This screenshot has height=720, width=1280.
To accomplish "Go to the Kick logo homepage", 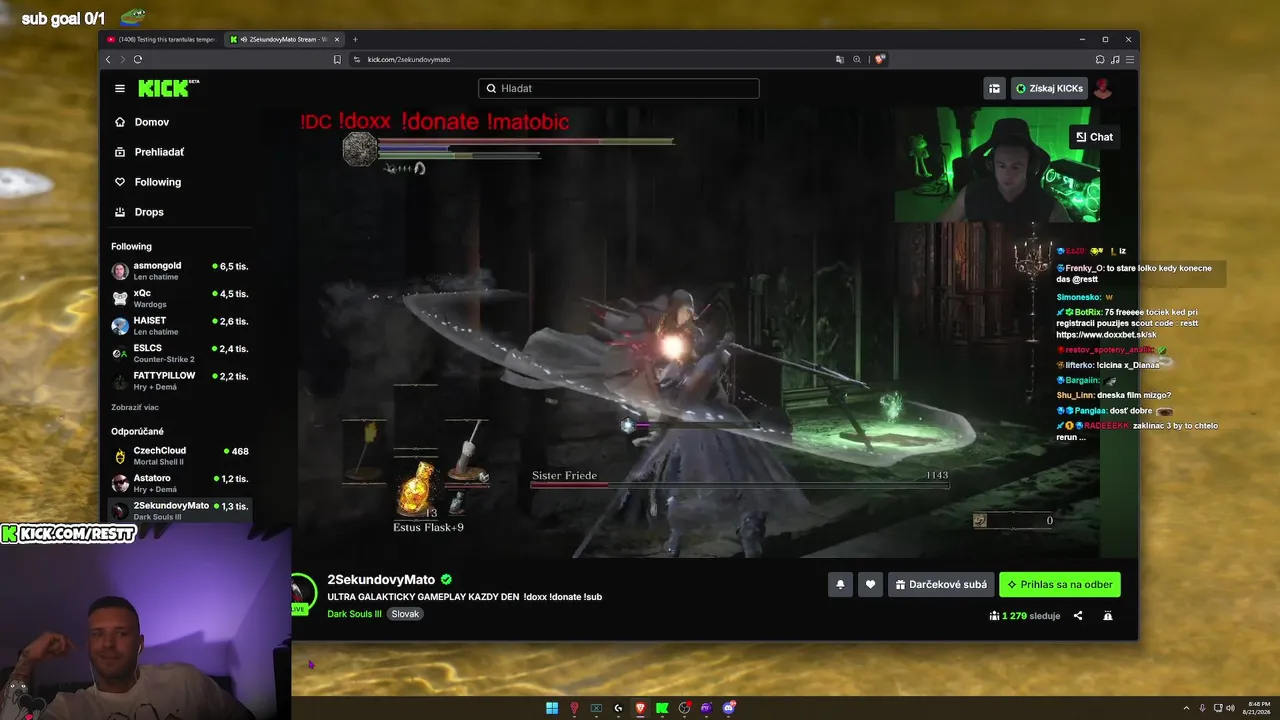I will [x=168, y=88].
